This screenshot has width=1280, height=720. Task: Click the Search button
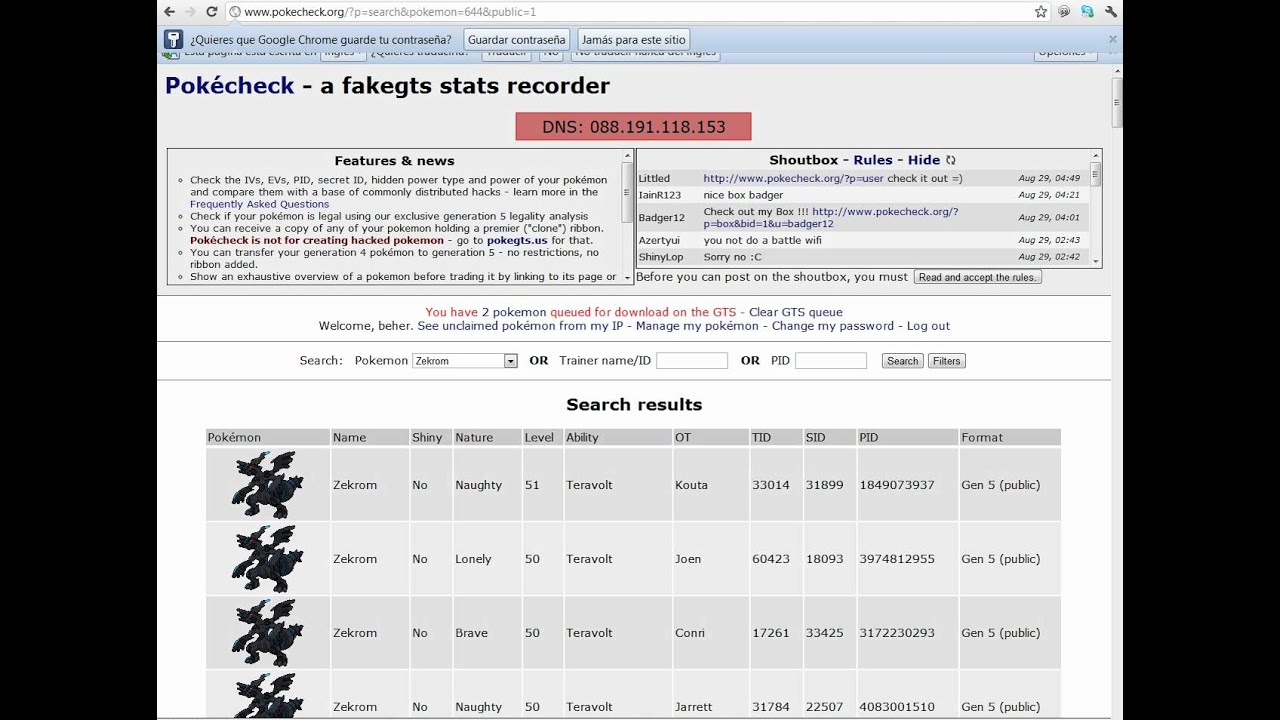pyautogui.click(x=902, y=361)
